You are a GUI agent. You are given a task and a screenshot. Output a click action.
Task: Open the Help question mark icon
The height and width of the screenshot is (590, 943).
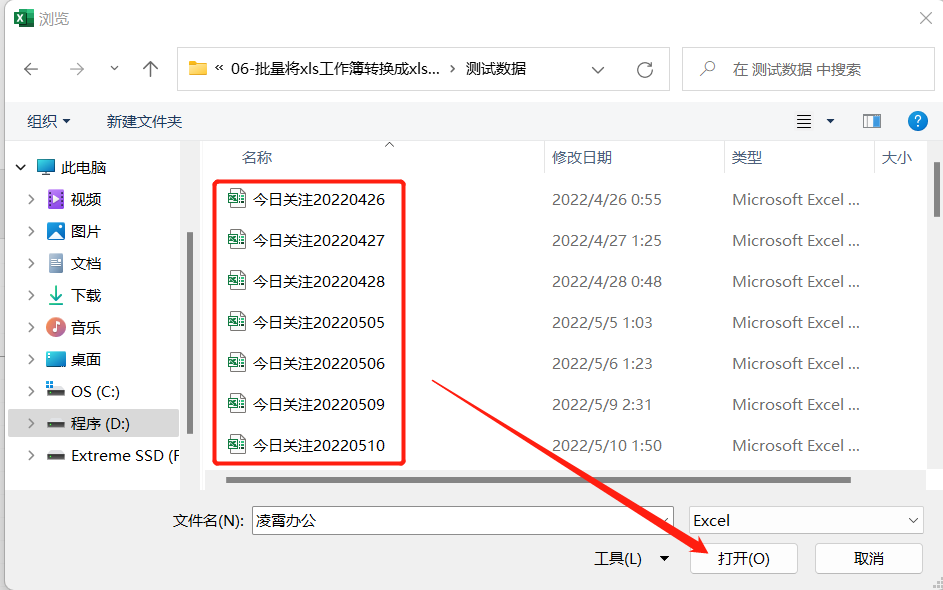(917, 121)
